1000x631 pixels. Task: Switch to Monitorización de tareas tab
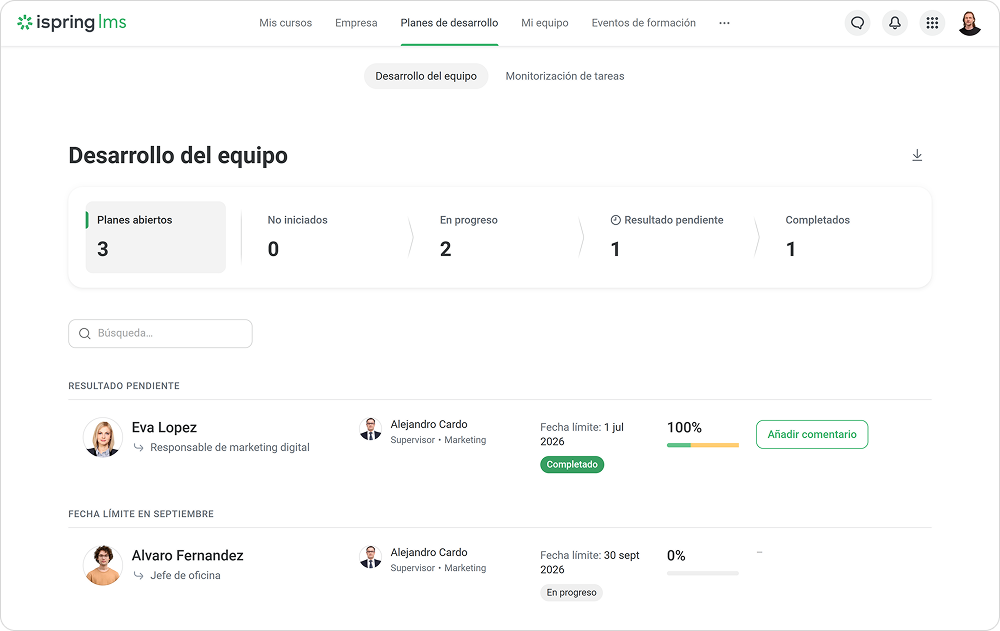pyautogui.click(x=564, y=76)
